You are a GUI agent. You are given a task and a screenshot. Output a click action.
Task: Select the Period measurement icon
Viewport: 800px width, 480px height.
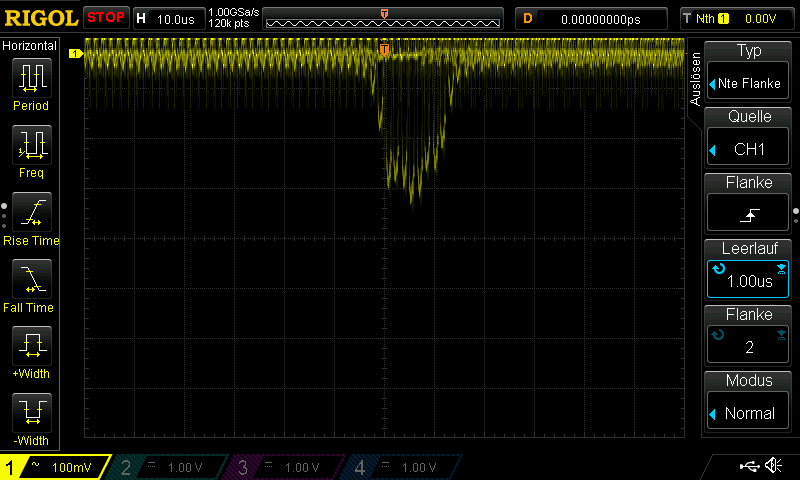[32, 78]
